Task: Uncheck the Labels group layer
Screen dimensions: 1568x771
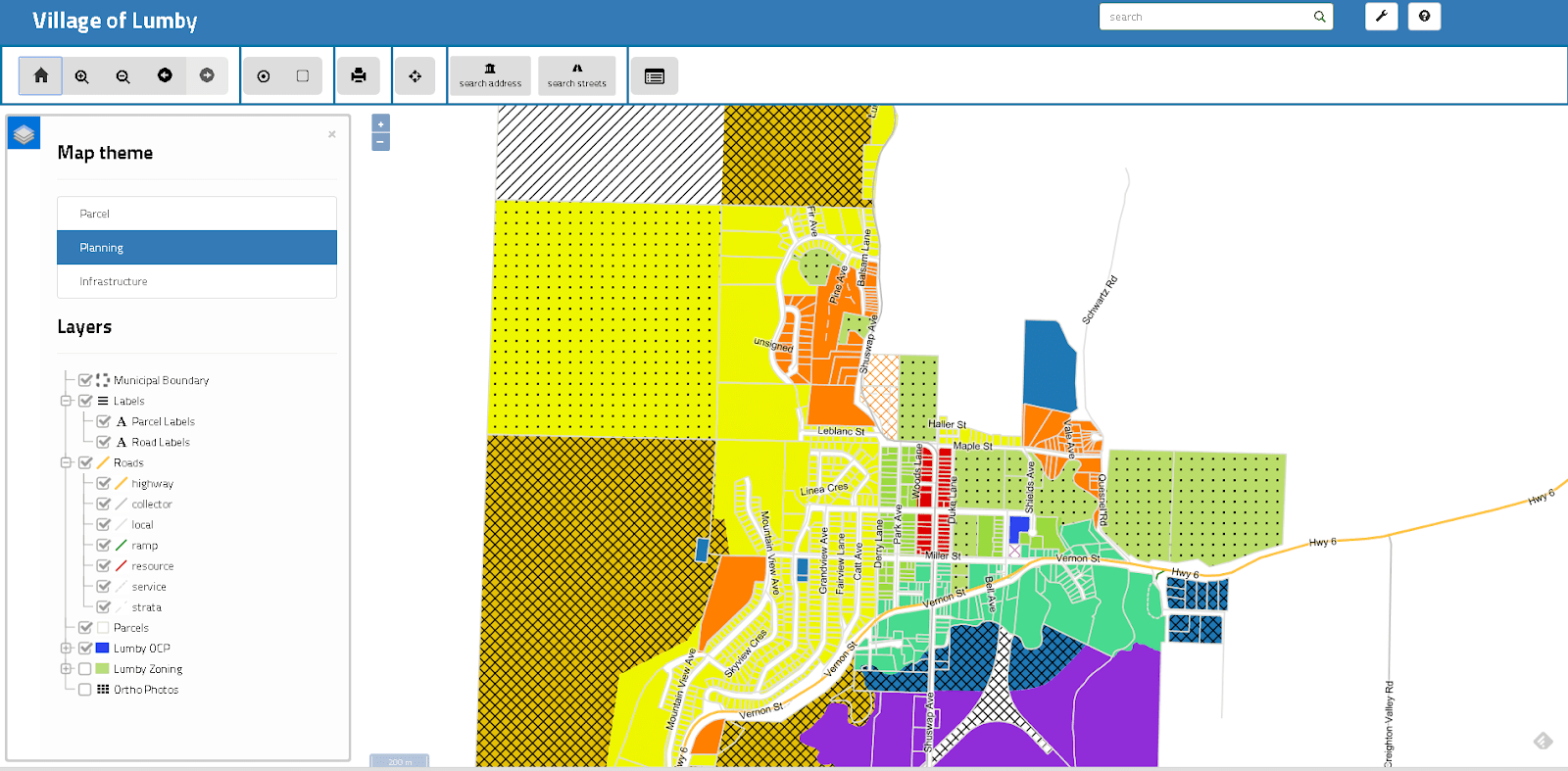Action: point(85,401)
